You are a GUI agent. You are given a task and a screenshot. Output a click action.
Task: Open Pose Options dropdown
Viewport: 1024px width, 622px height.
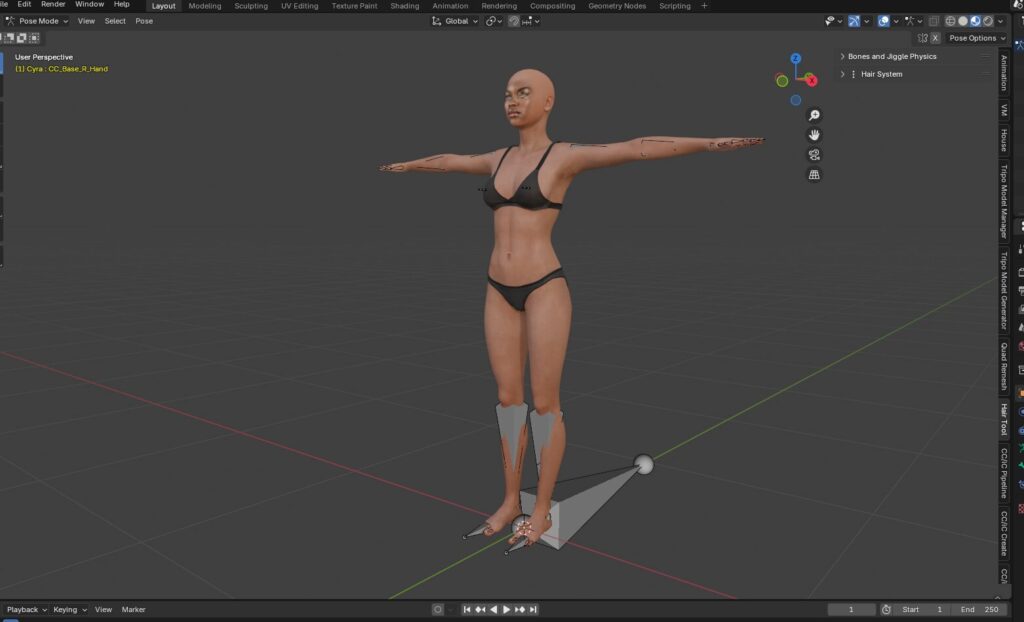977,38
